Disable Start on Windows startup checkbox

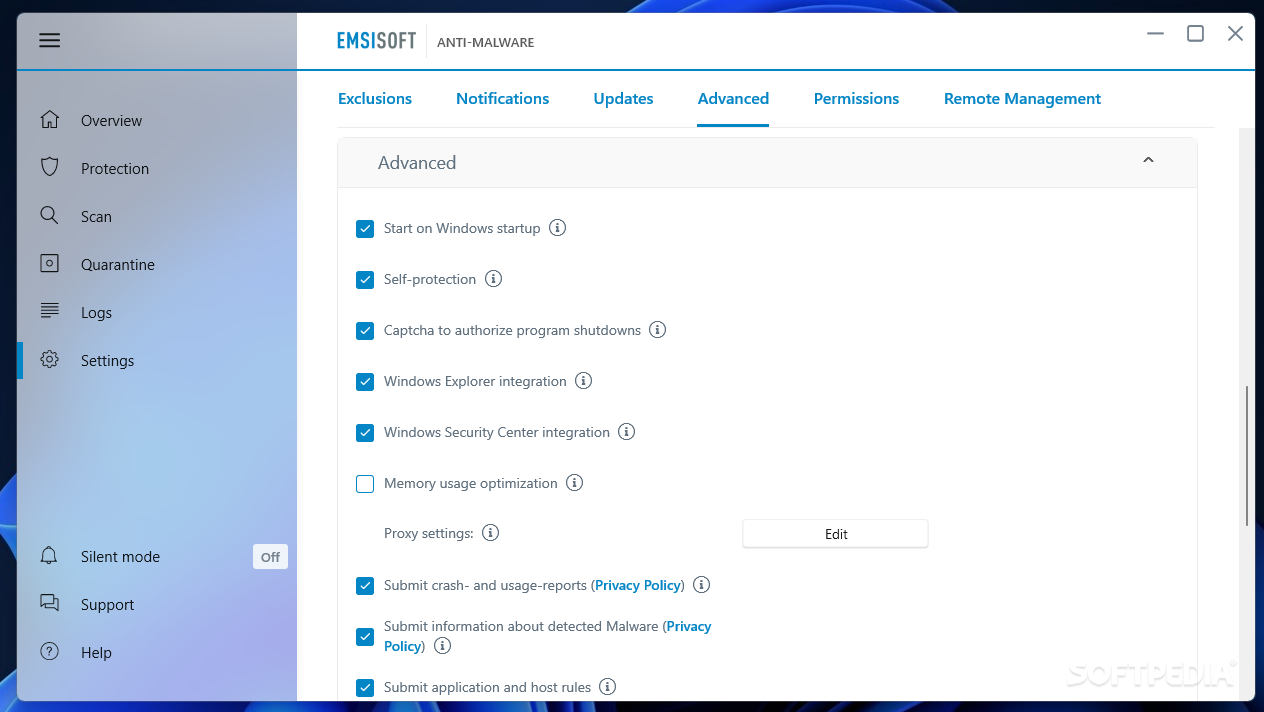(x=365, y=229)
